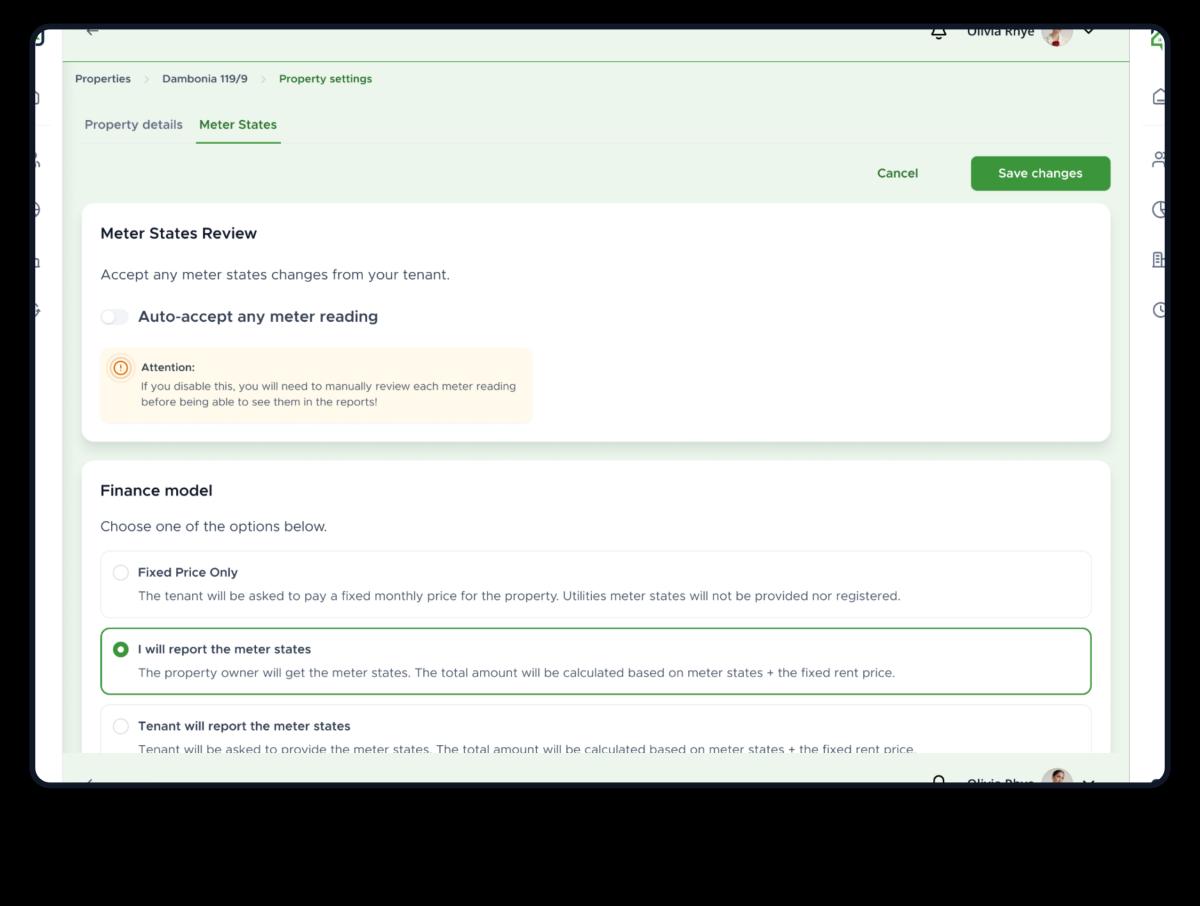The height and width of the screenshot is (906, 1200).
Task: Expand the user menu chevron beside avatar
Action: [1089, 32]
